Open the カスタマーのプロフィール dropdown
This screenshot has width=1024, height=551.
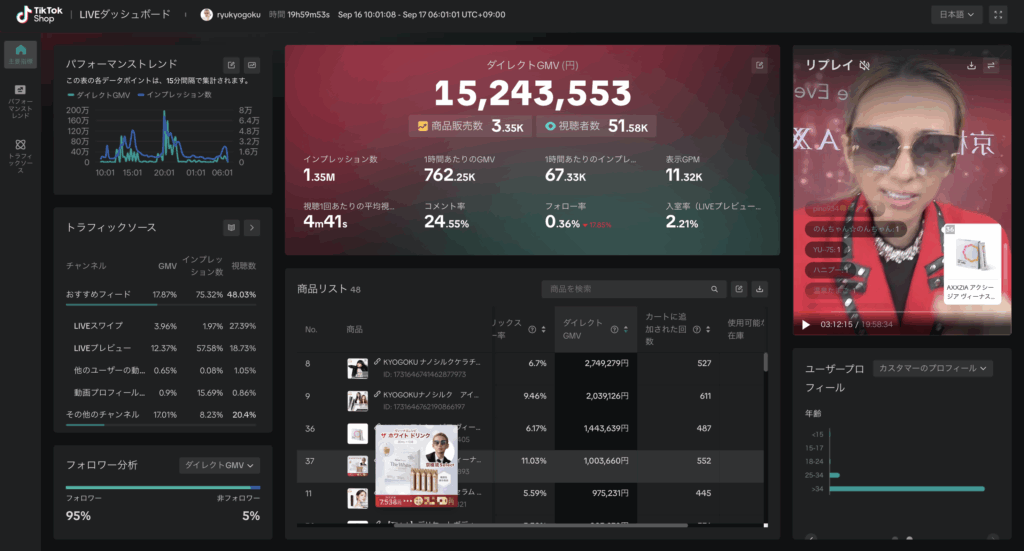[932, 368]
